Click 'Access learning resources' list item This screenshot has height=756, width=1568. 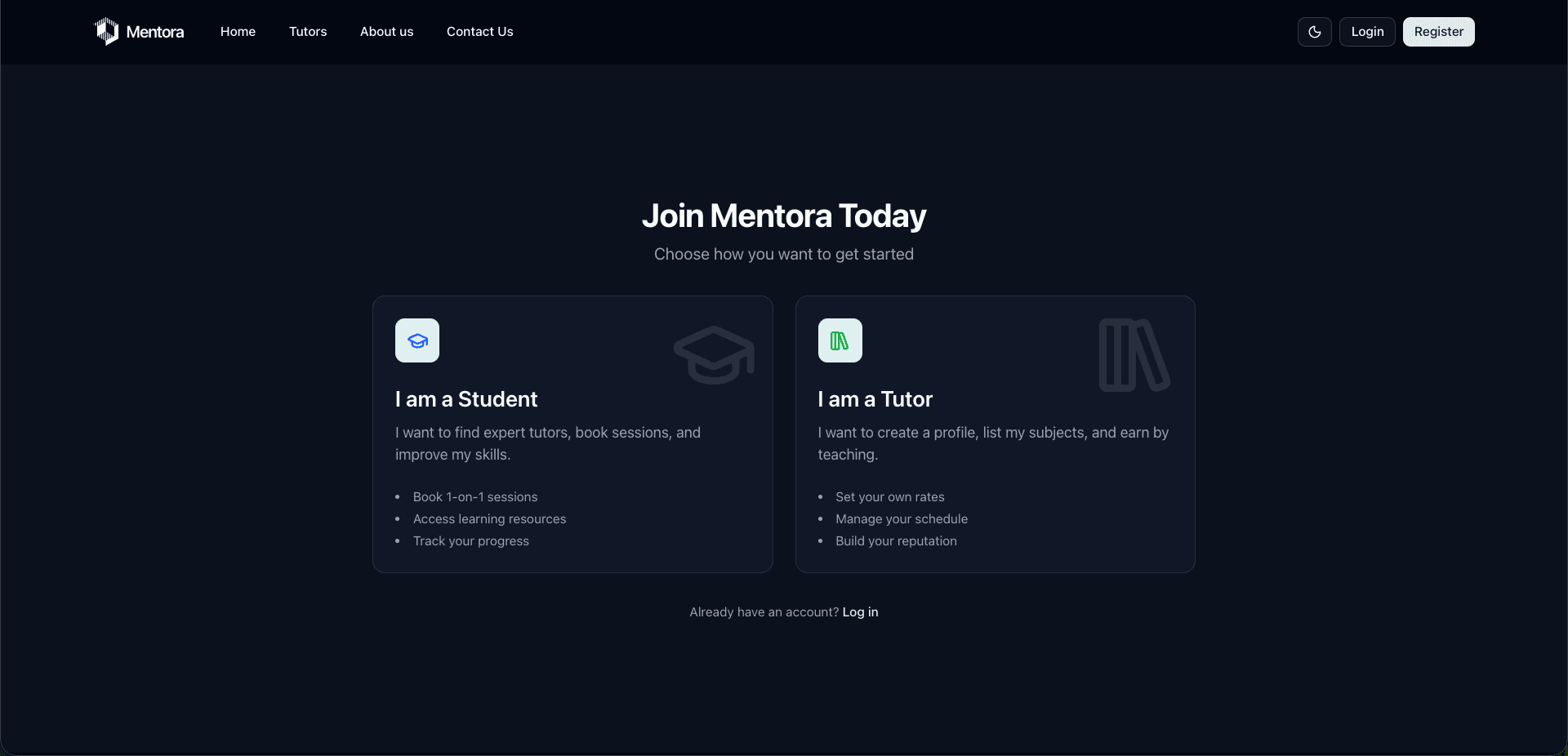click(489, 519)
